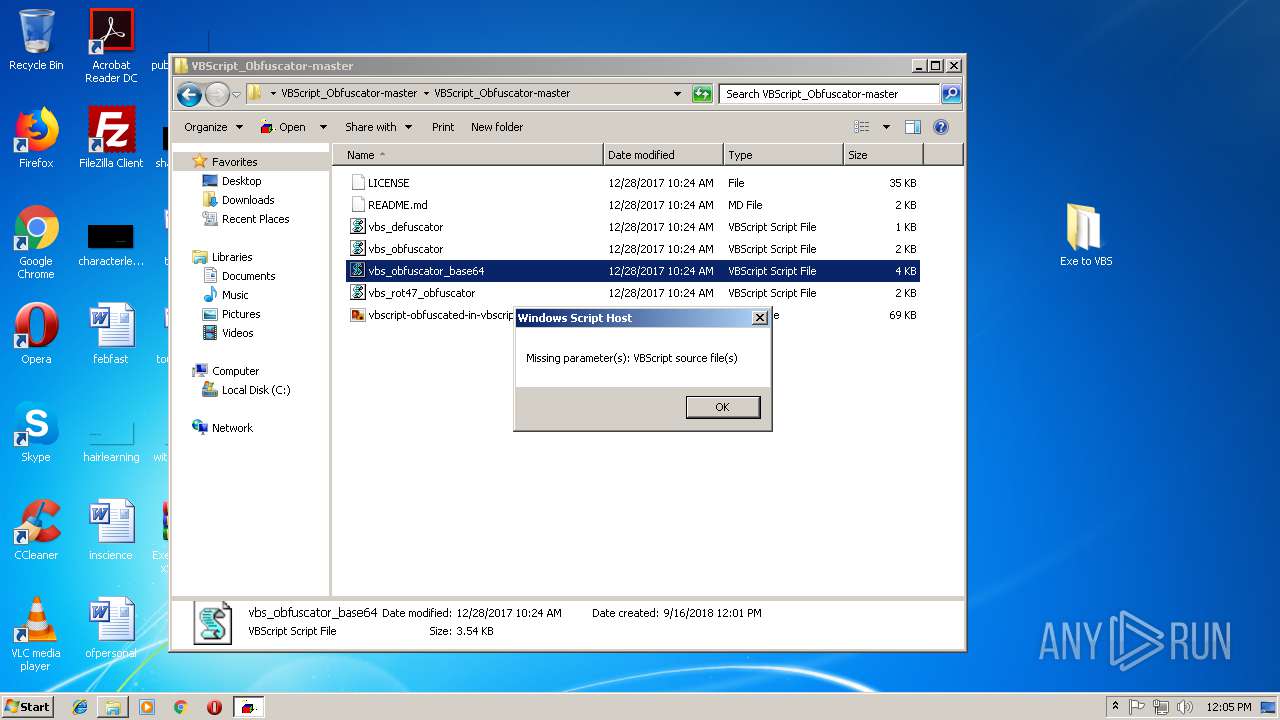Select vbs_obfuscator script file
This screenshot has width=1280, height=720.
pos(632,249)
